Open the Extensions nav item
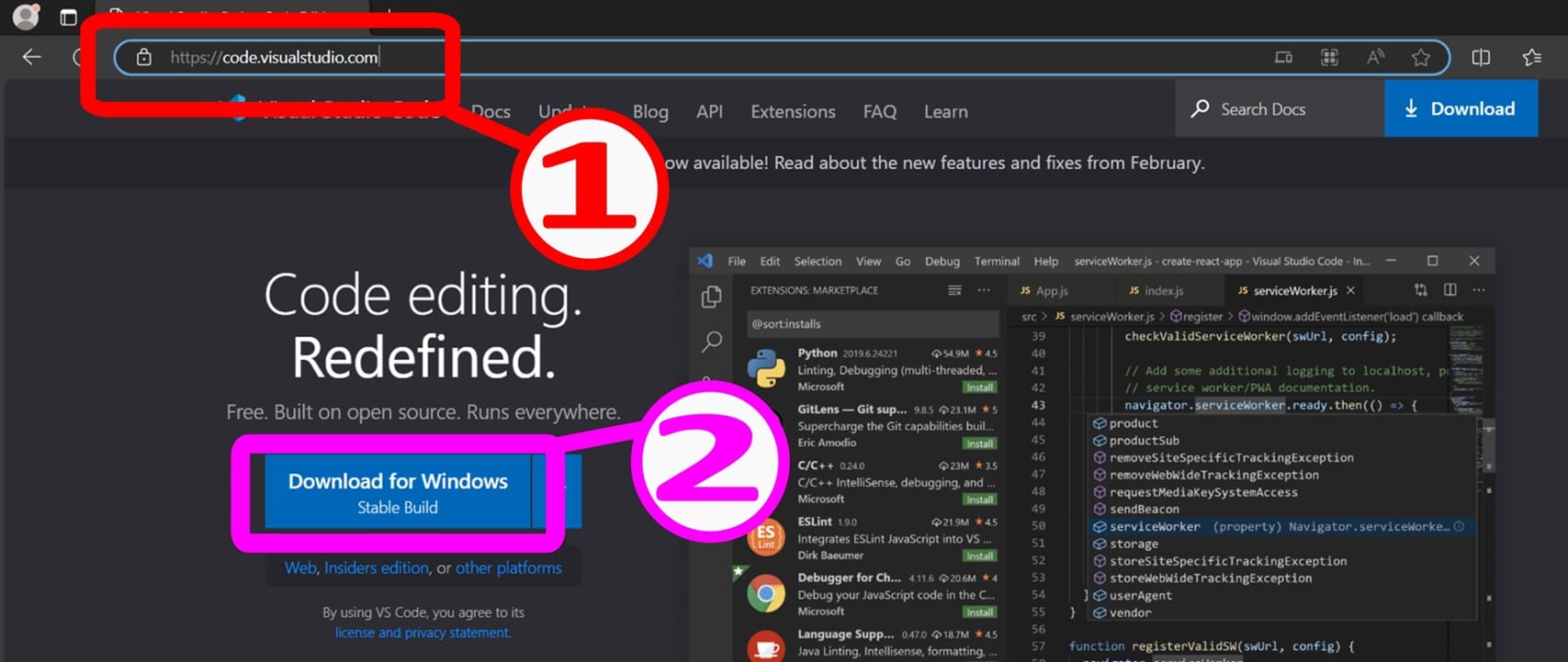This screenshot has height=662, width=1568. [x=793, y=111]
